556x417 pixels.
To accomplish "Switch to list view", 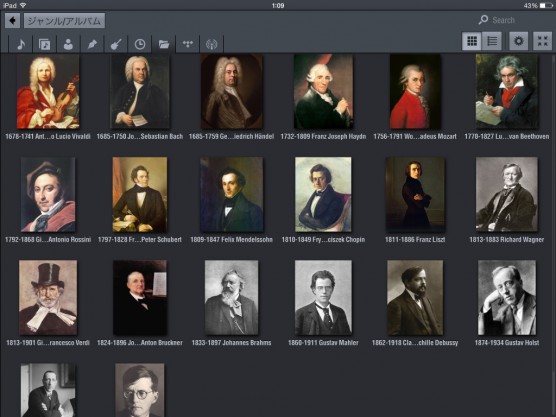I will click(492, 41).
